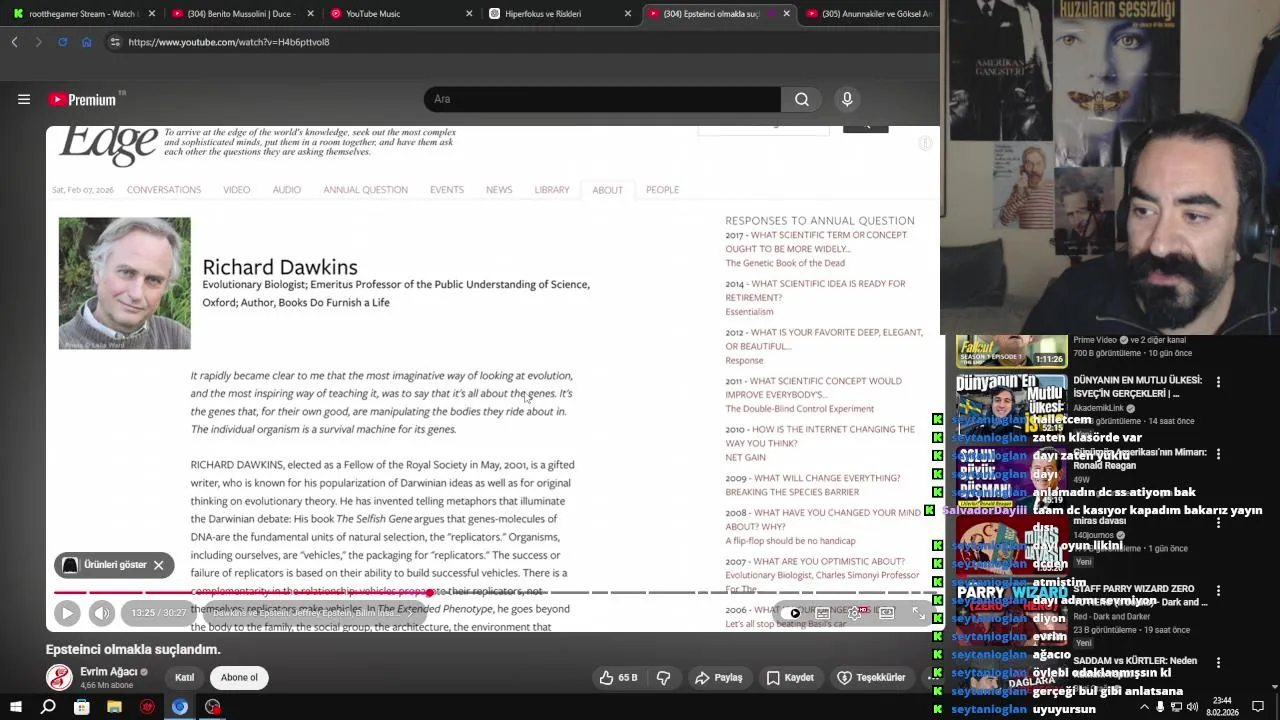Screen dimensions: 1280x720
Task: Open options menu for Ronald Reagan video
Action: point(1218,454)
